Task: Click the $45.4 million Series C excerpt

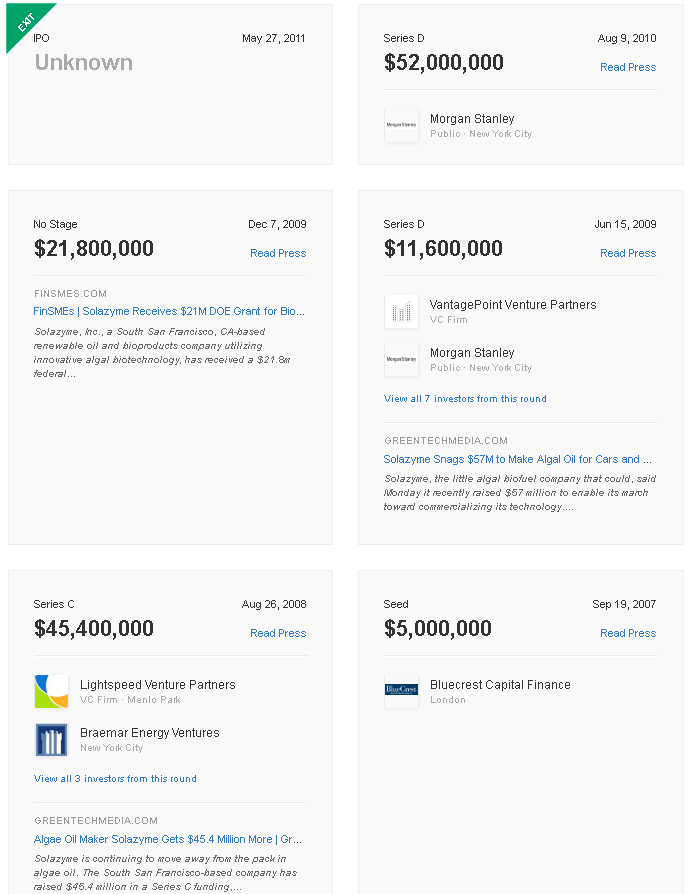Action: (165, 872)
